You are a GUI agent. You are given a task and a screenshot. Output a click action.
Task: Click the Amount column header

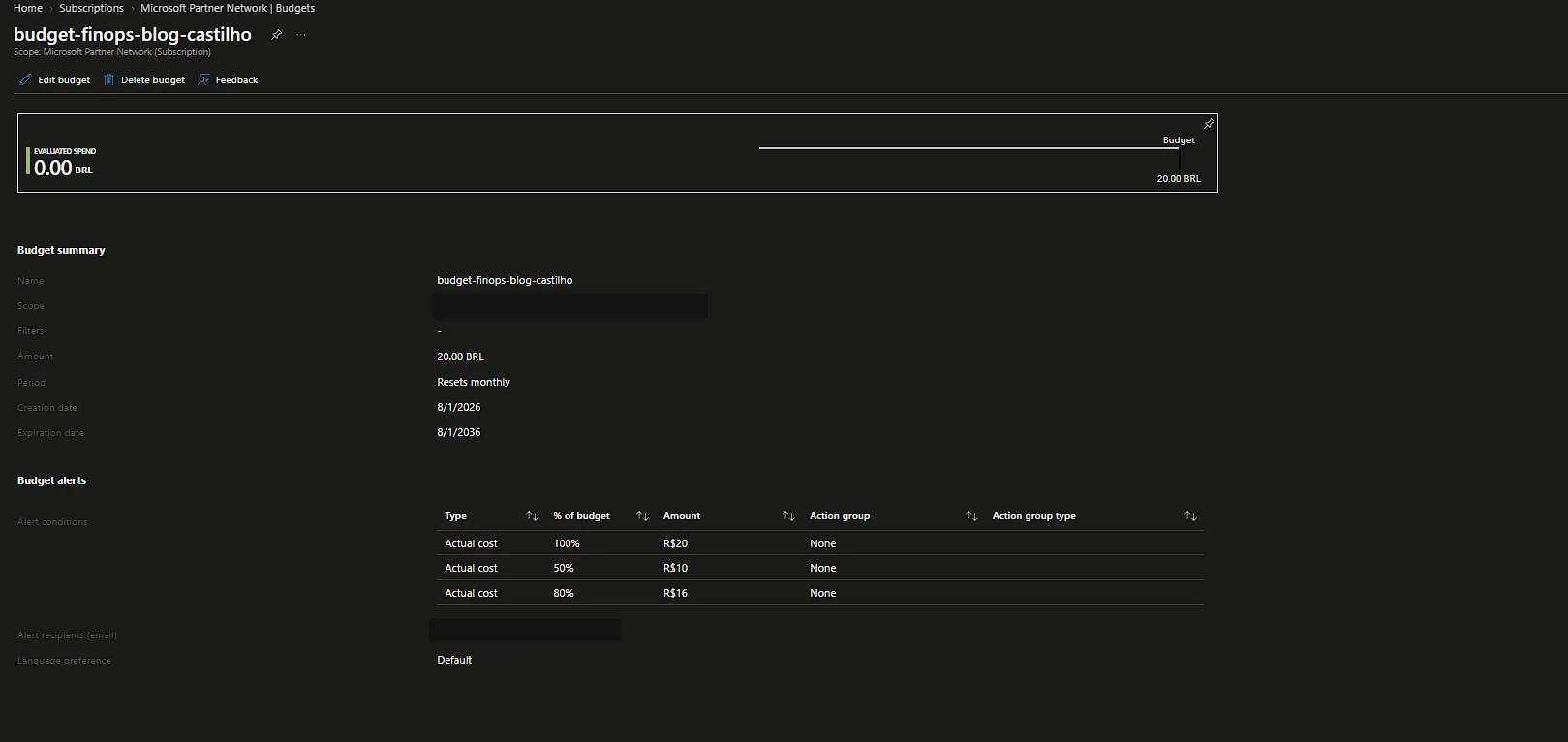click(x=682, y=516)
